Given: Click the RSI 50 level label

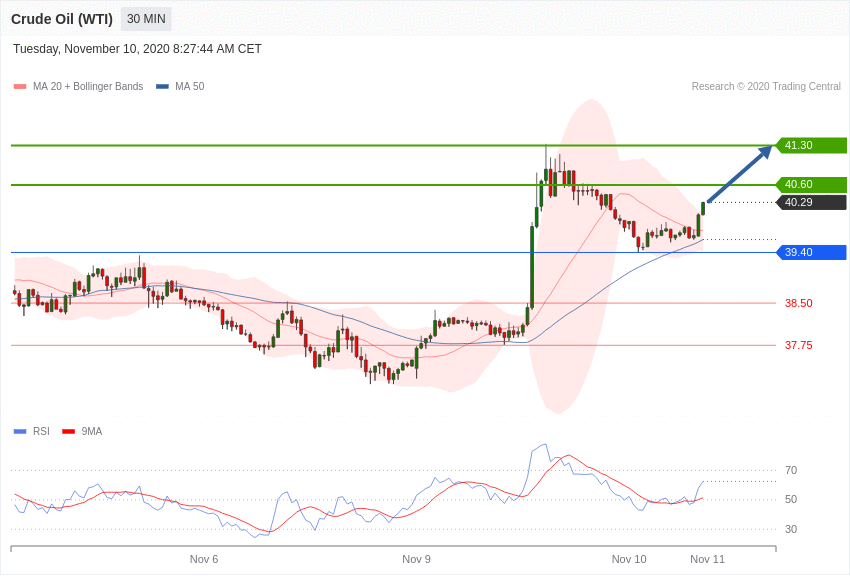Looking at the screenshot, I should click(x=791, y=500).
